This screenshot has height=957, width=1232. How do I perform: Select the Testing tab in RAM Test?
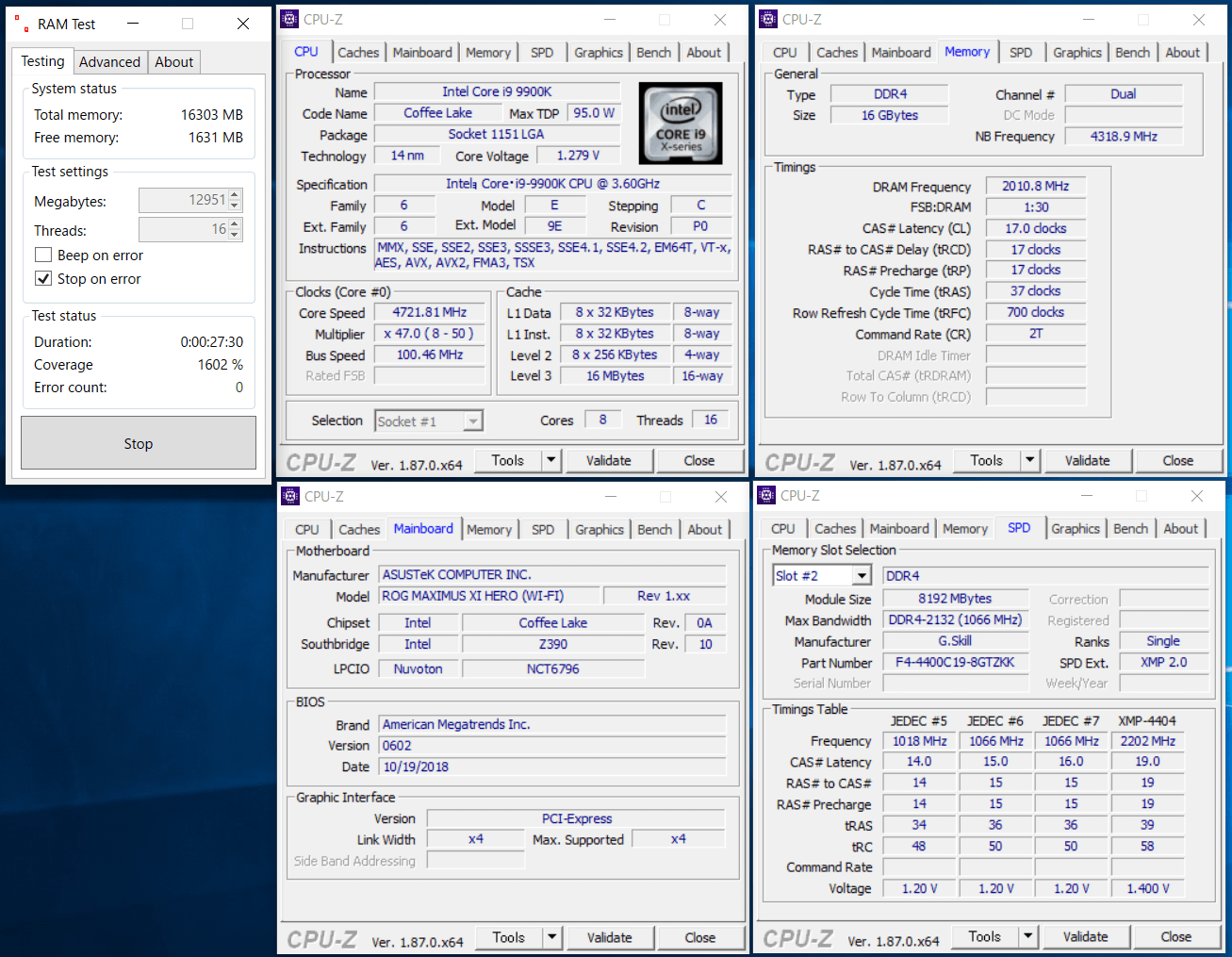click(43, 61)
